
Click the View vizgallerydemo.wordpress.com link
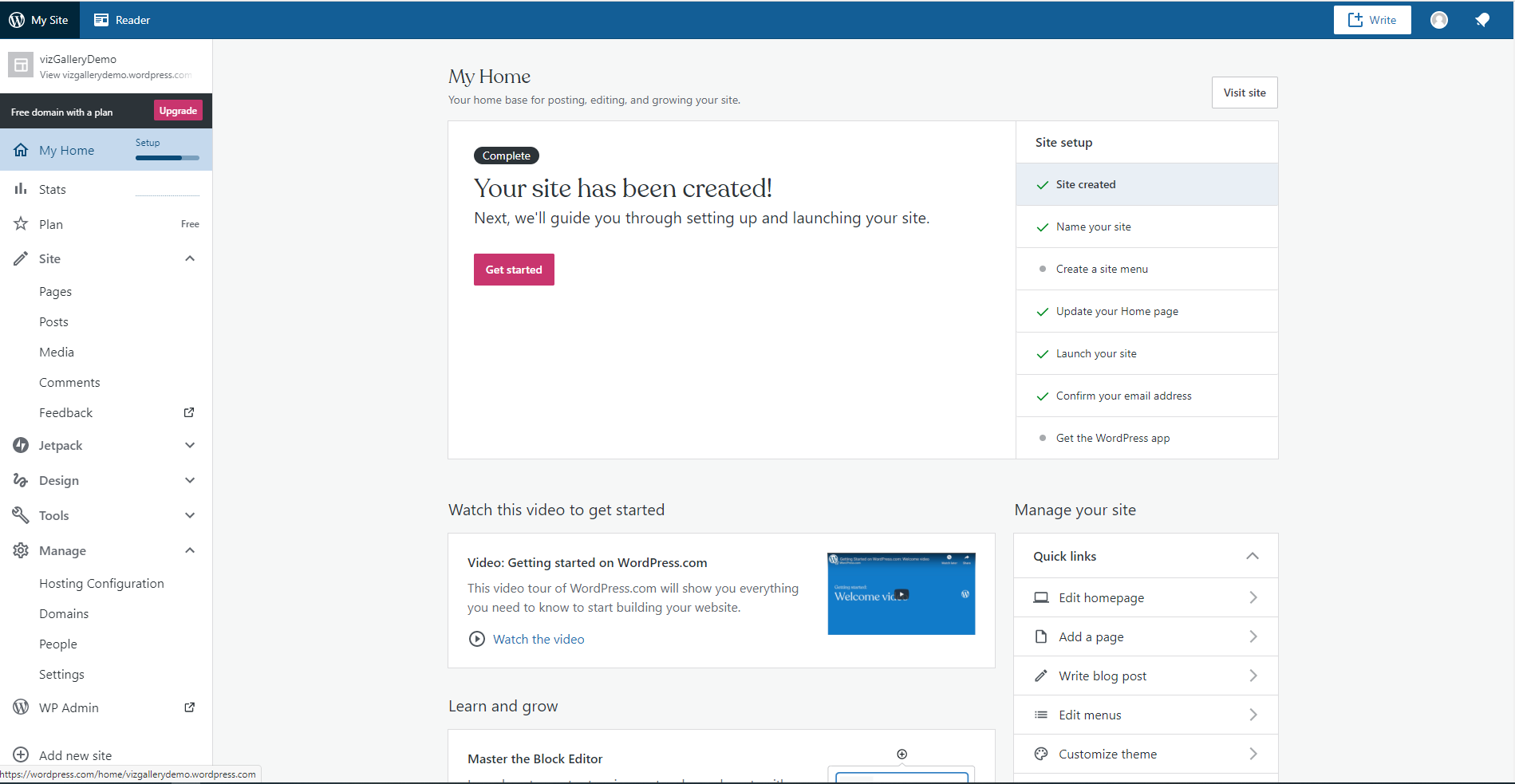pyautogui.click(x=116, y=75)
